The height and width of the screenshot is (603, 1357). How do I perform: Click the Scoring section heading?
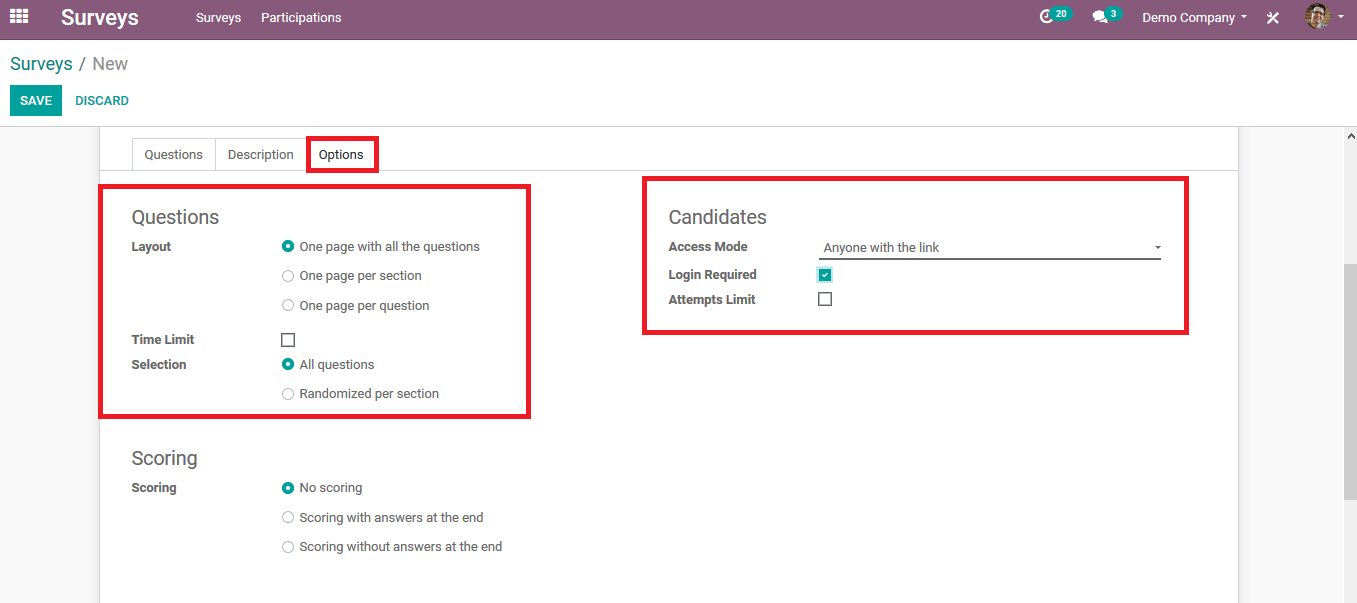click(164, 459)
